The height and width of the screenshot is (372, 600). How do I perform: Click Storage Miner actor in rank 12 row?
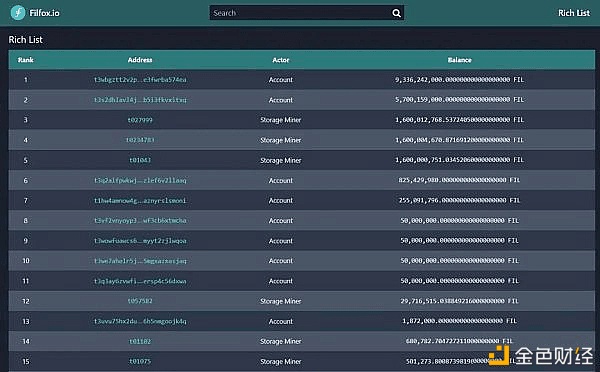click(281, 301)
